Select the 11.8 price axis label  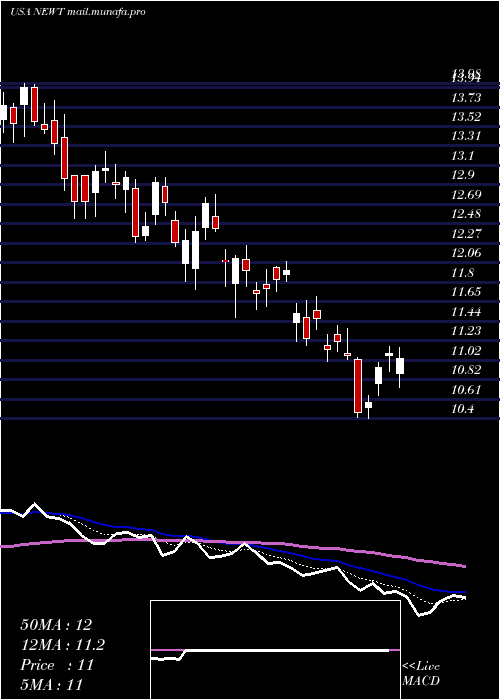tap(463, 272)
